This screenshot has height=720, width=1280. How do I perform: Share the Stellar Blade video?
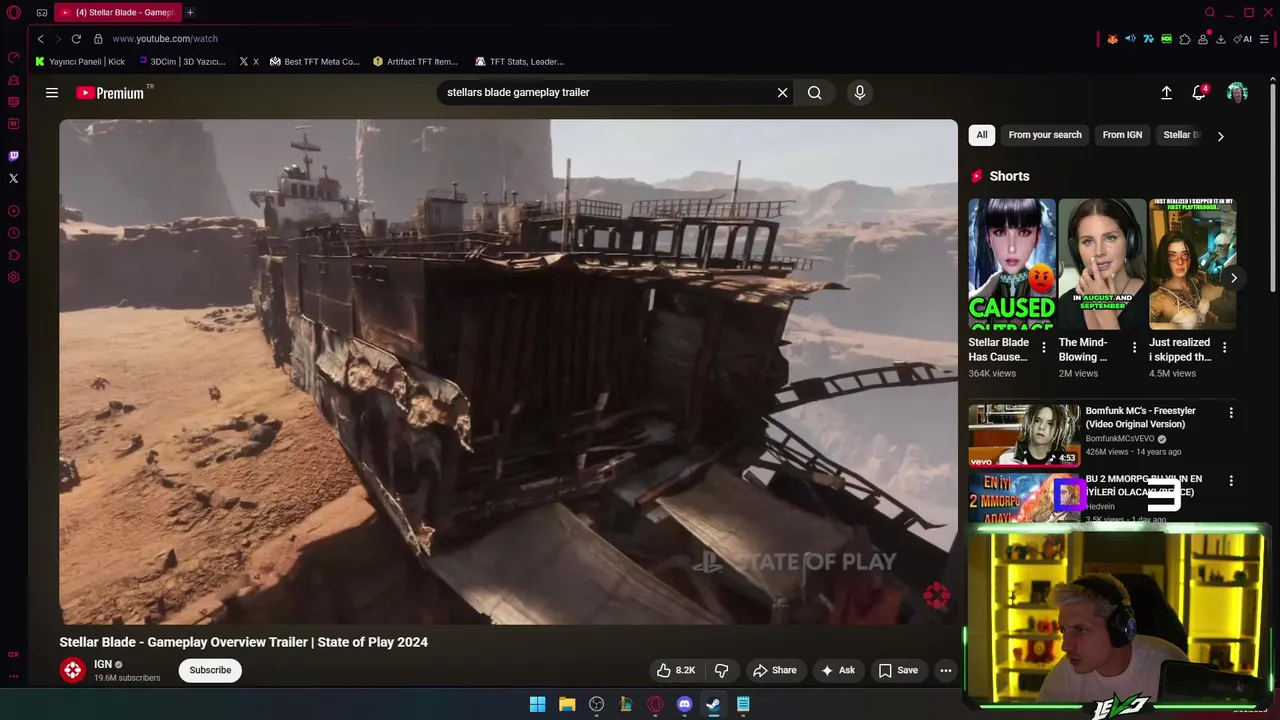coord(774,670)
